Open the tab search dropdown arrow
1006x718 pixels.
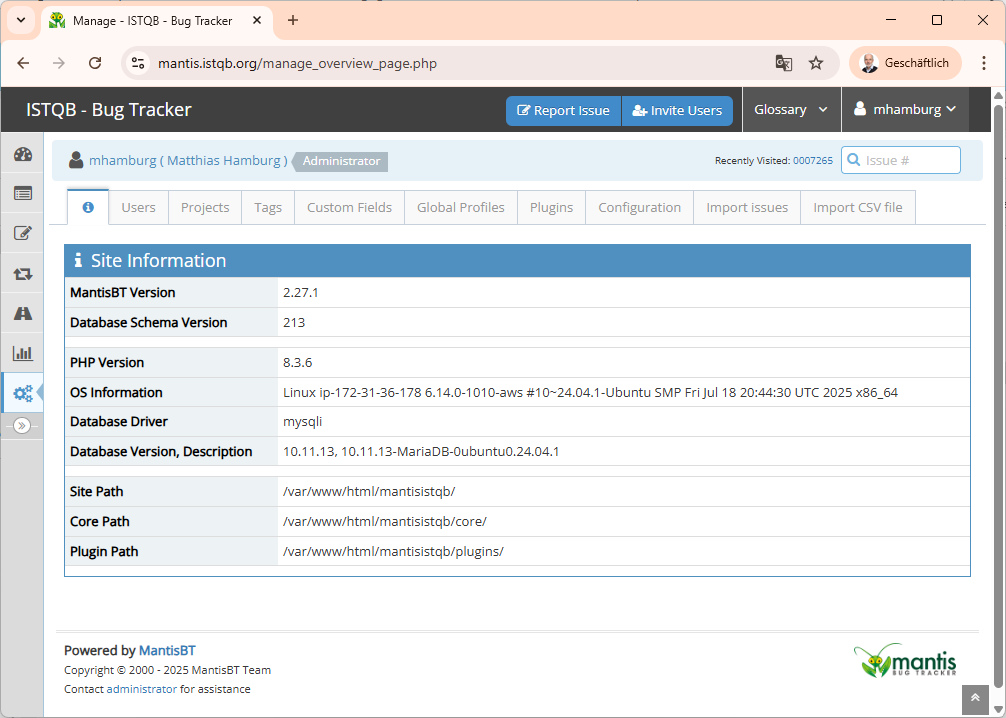(x=21, y=20)
